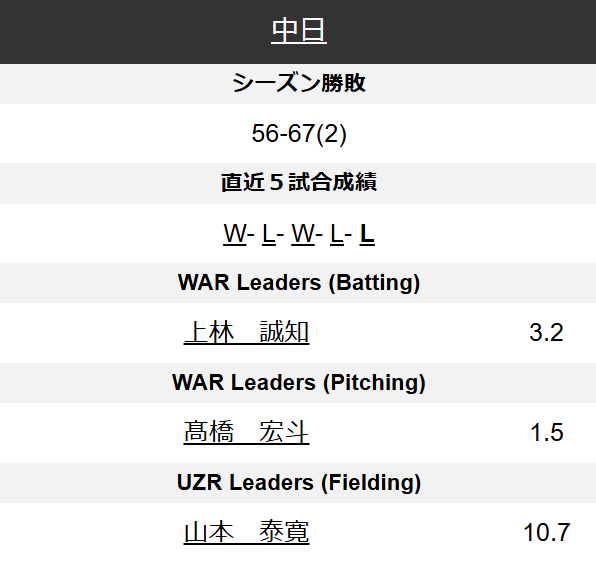
Task: Open the bold L latest game result
Action: click(x=367, y=233)
